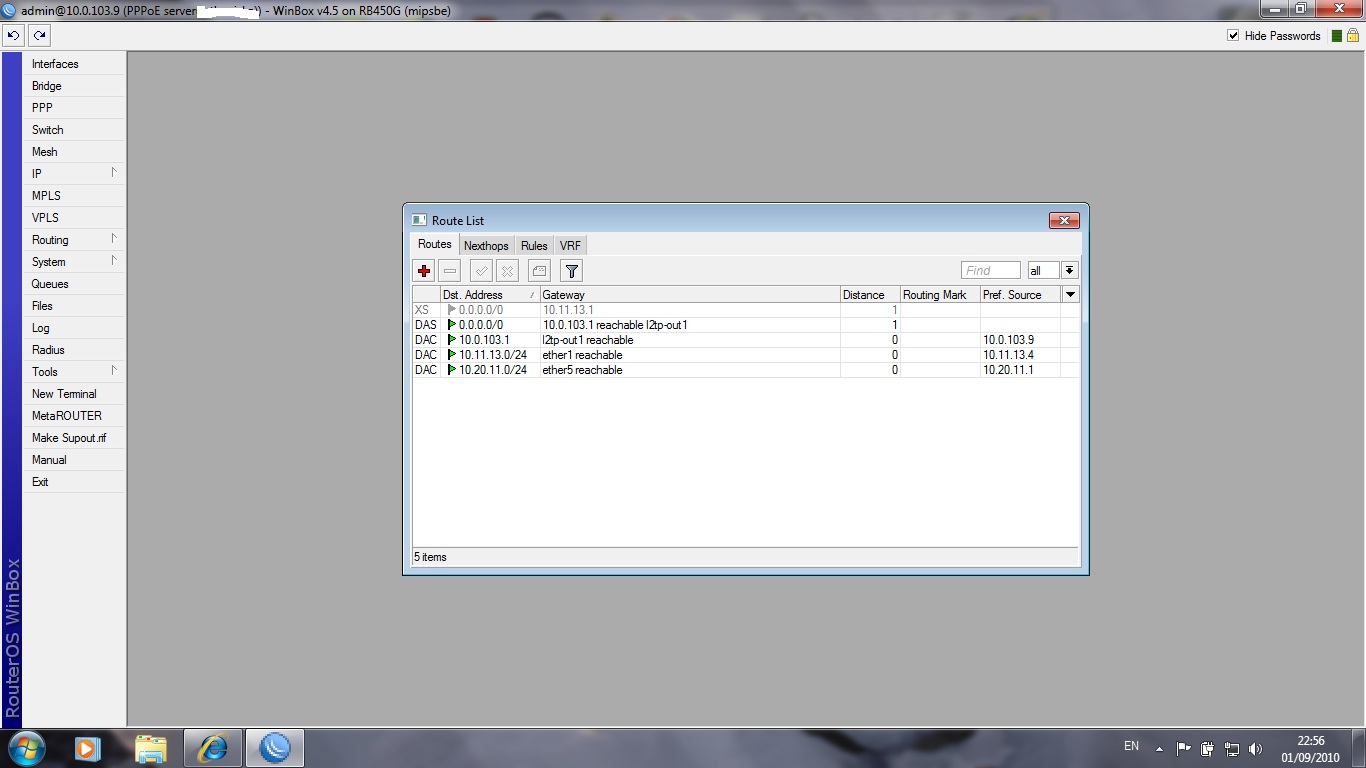Click the EN language indicator
1366x768 pixels.
[1131, 746]
